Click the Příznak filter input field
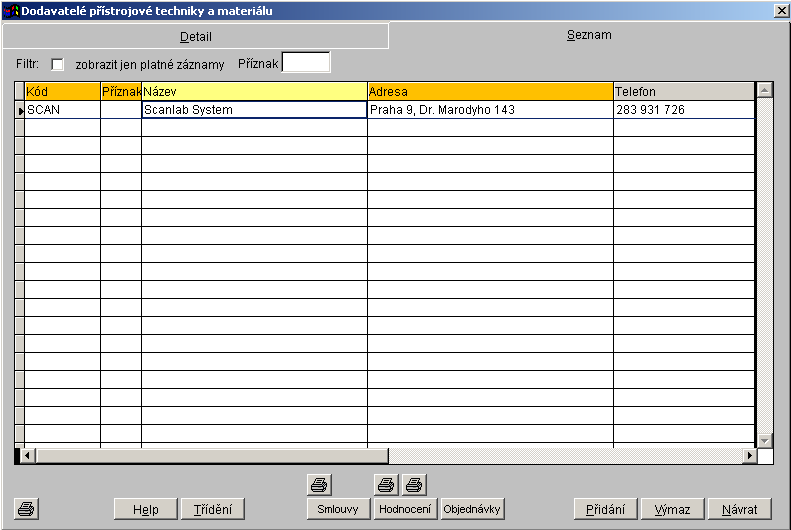 click(x=306, y=63)
